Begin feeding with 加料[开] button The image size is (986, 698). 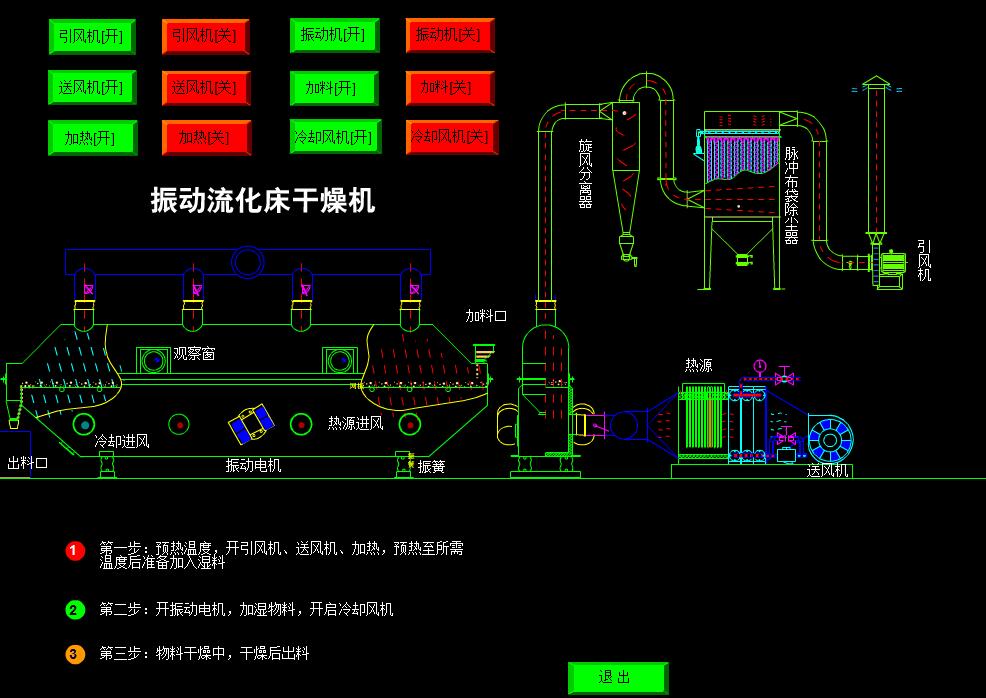point(334,87)
